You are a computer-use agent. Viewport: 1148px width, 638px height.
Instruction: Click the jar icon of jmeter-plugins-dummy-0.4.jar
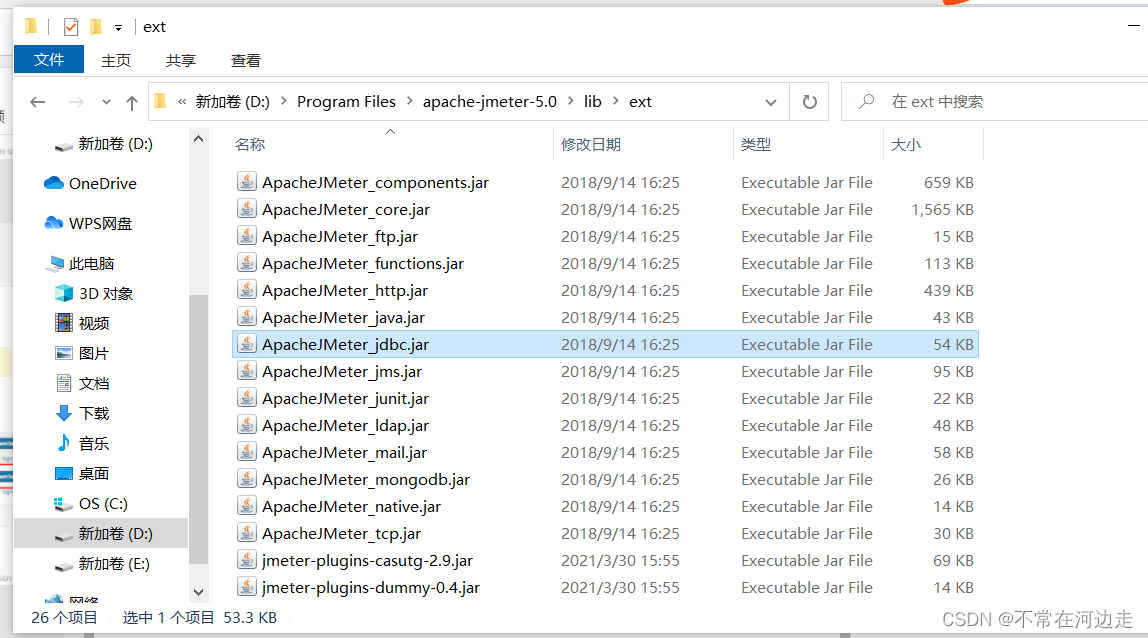click(x=247, y=587)
